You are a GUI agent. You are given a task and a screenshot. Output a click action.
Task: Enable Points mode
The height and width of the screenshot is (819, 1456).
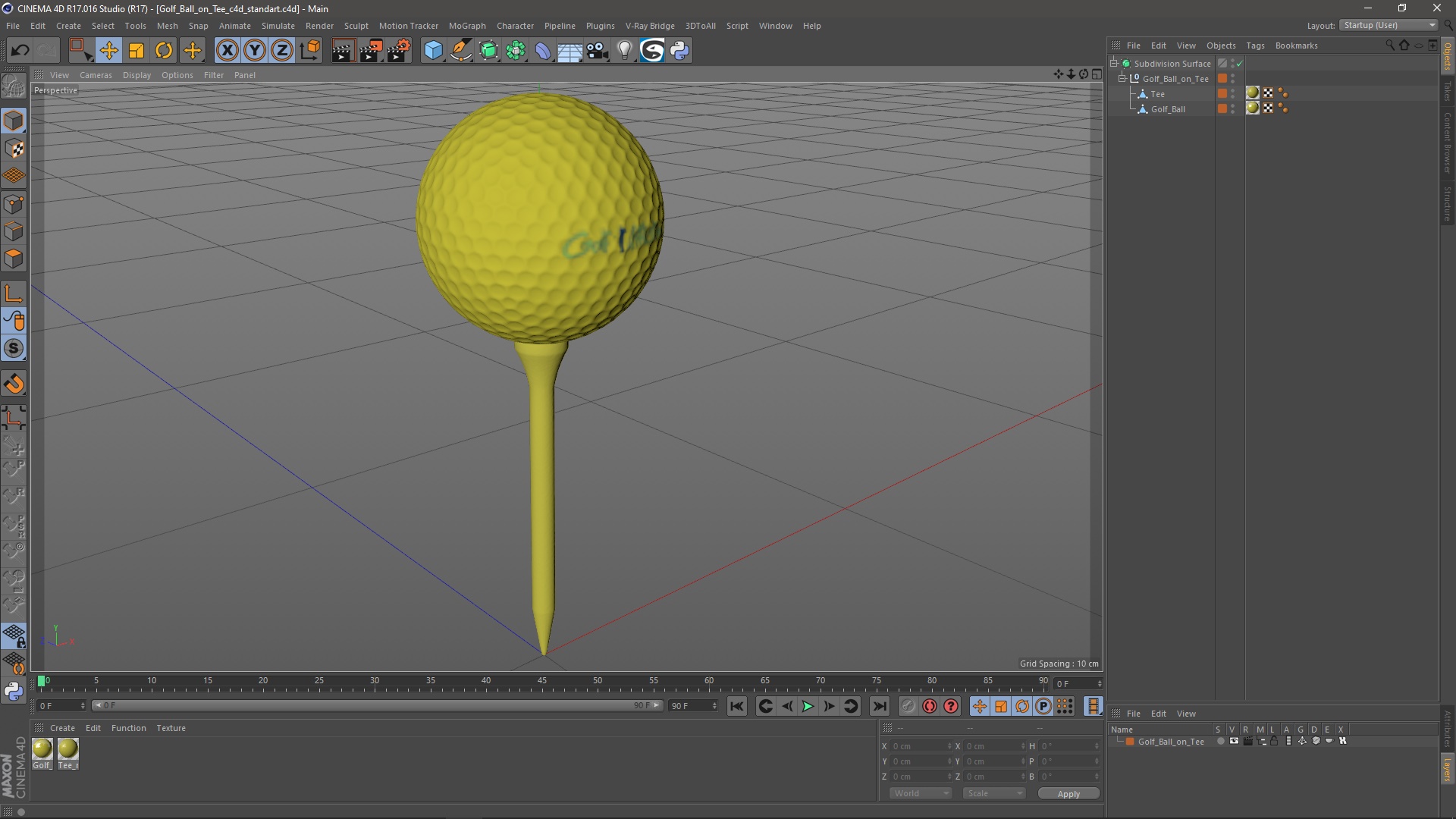tap(14, 204)
